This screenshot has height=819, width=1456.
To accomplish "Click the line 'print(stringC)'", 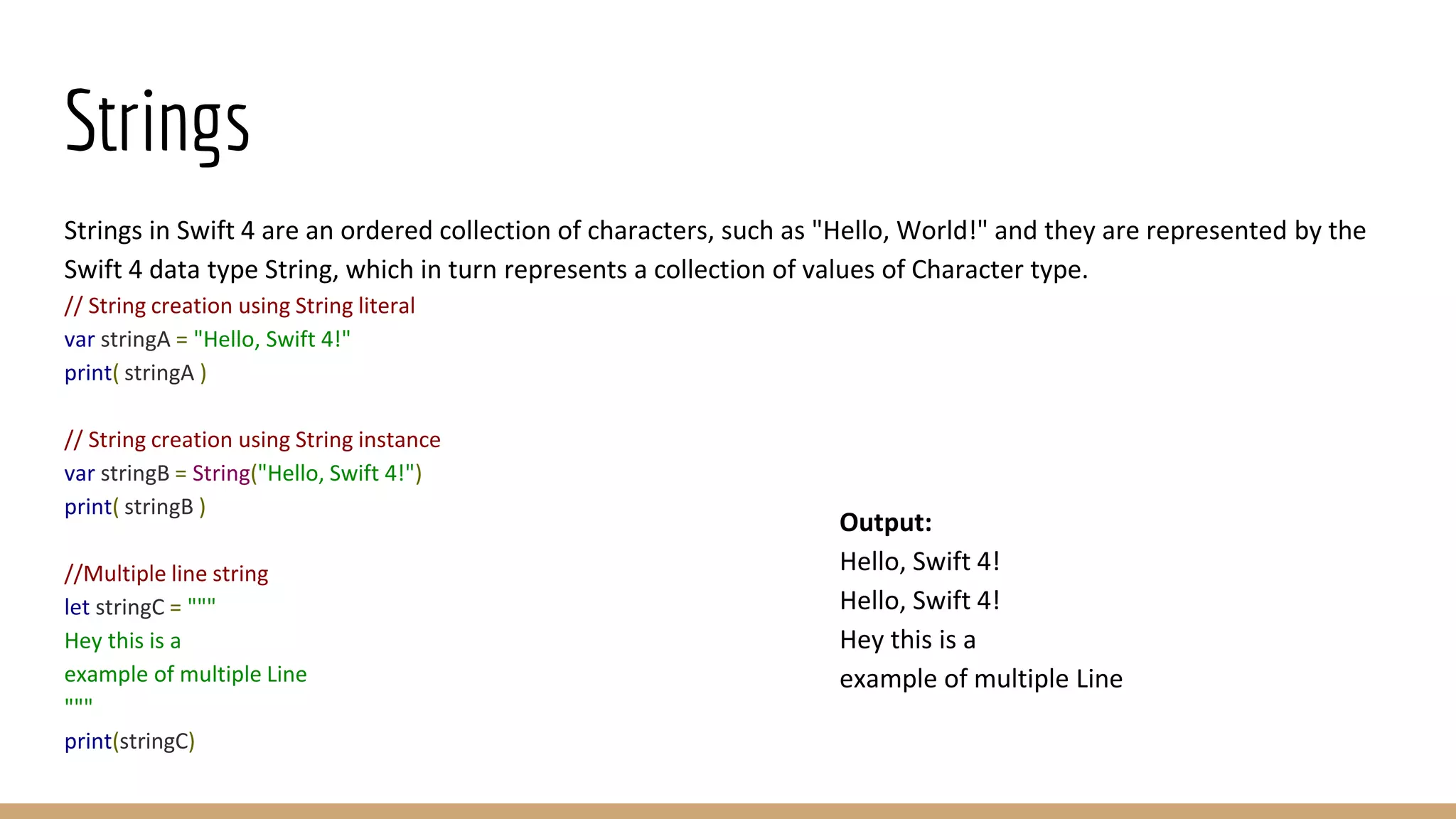I will click(130, 742).
